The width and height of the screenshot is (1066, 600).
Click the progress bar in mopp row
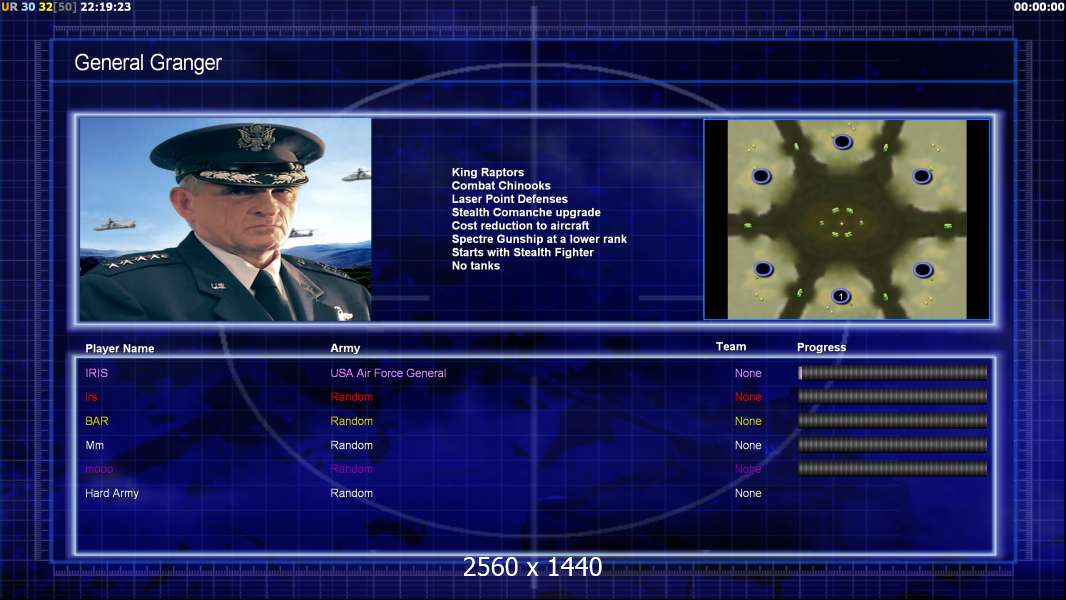(x=893, y=468)
